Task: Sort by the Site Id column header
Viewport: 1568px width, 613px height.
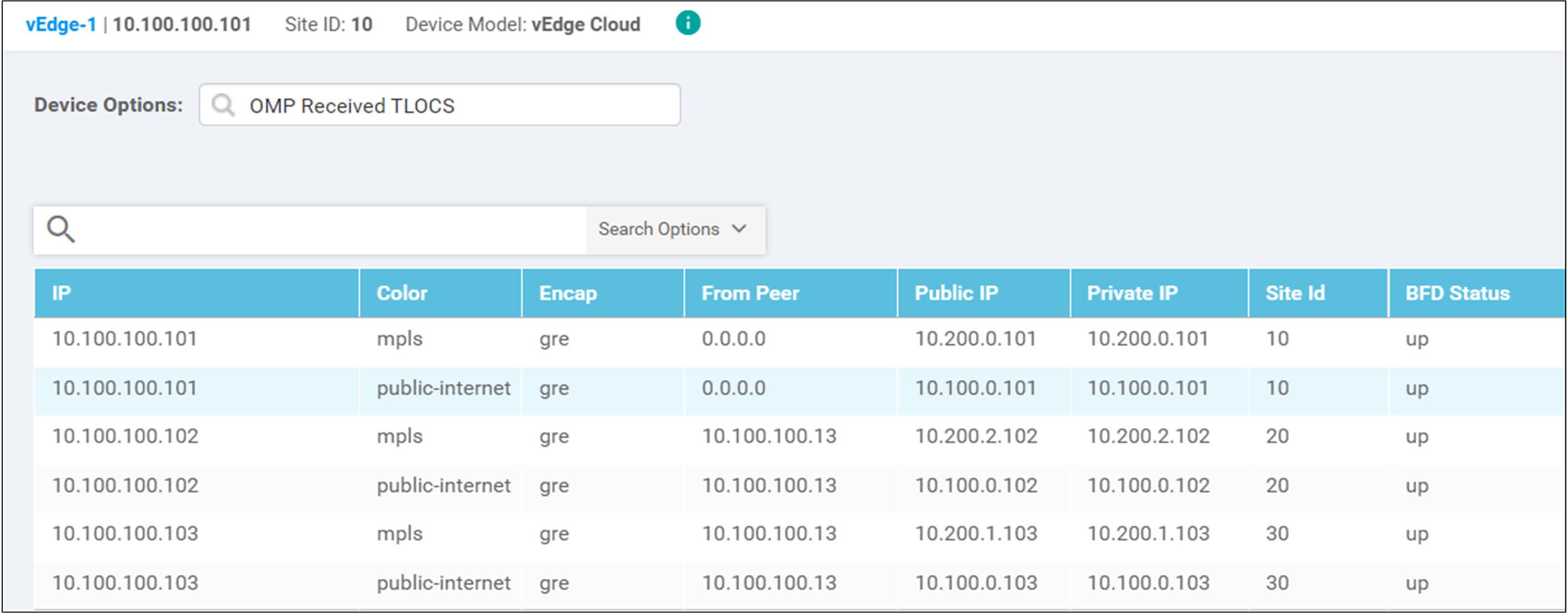Action: [1319, 293]
